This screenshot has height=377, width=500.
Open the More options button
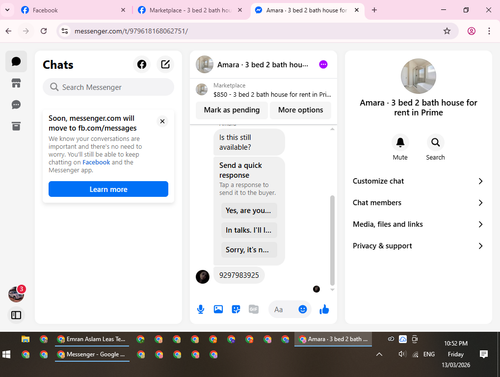point(300,110)
